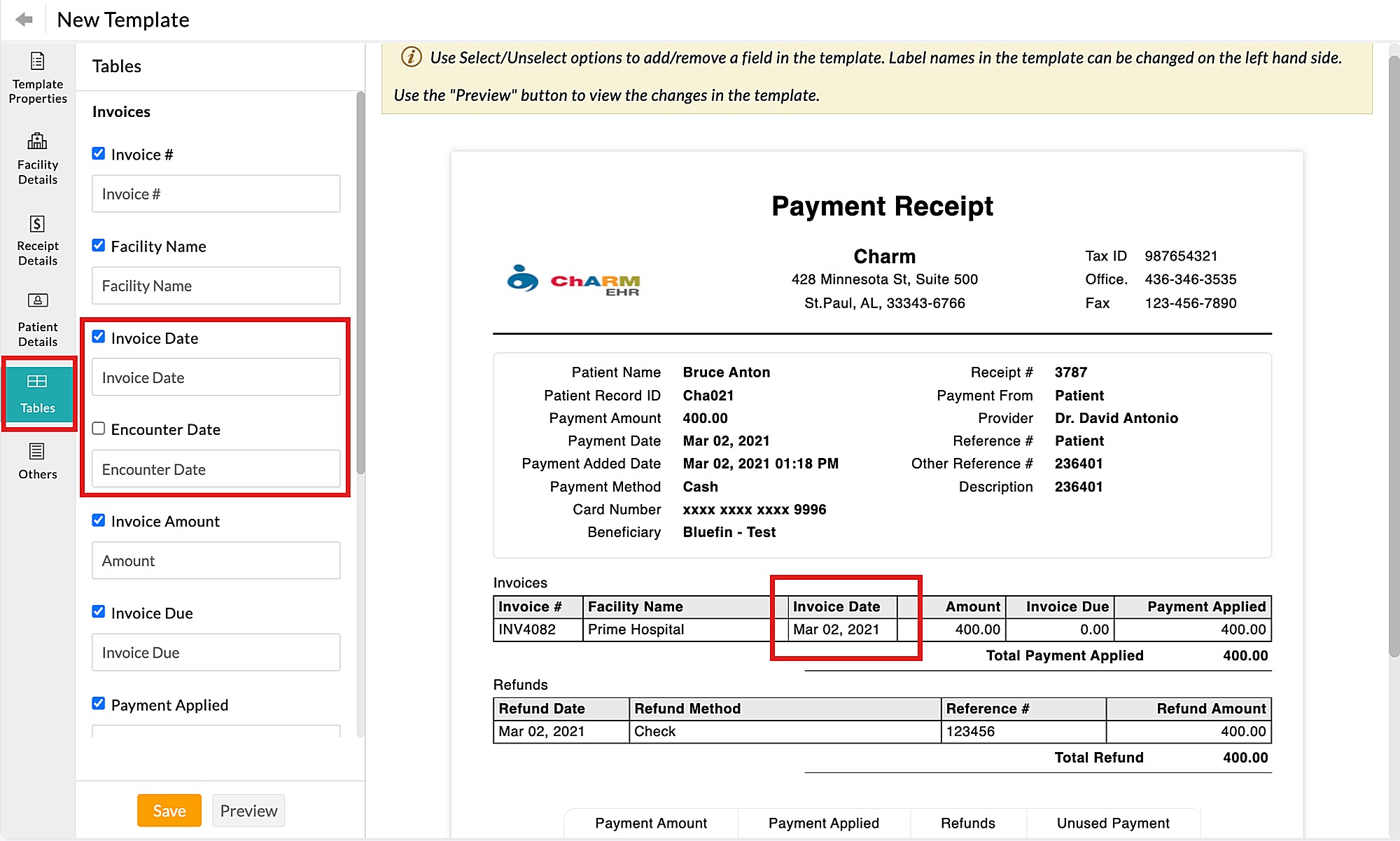The height and width of the screenshot is (841, 1400).
Task: Uncheck the Invoice # field
Action: pos(98,153)
